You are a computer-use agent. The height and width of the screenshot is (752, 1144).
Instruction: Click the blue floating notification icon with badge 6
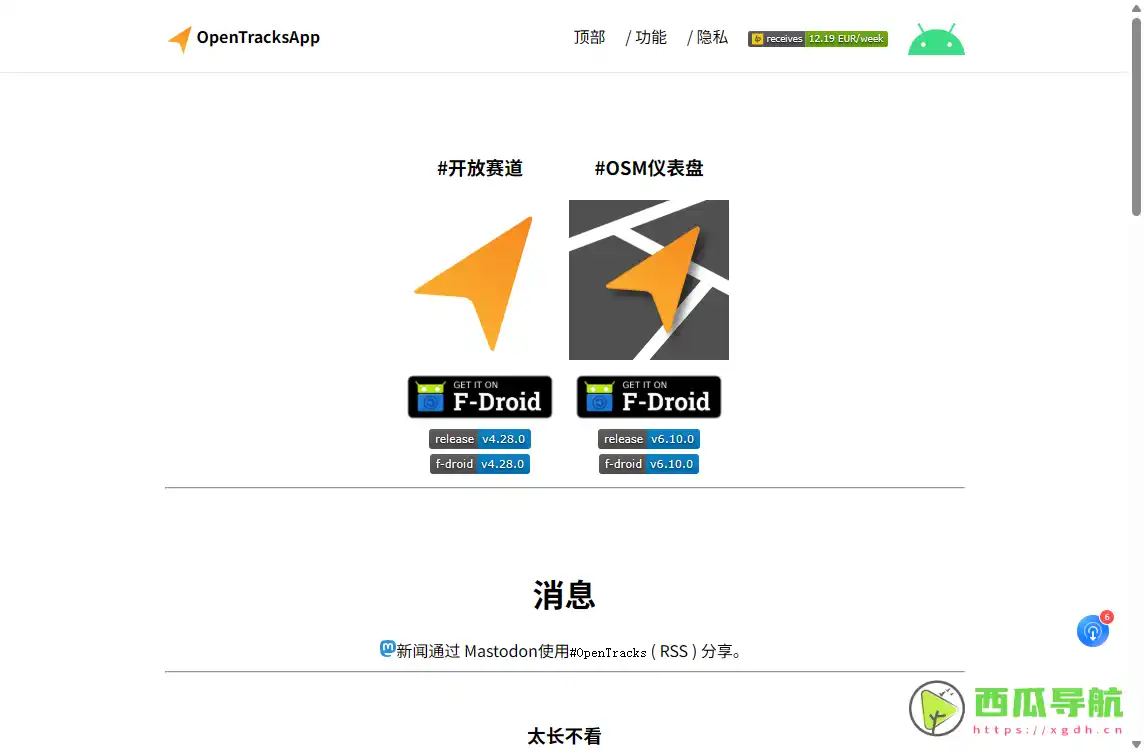(1093, 630)
